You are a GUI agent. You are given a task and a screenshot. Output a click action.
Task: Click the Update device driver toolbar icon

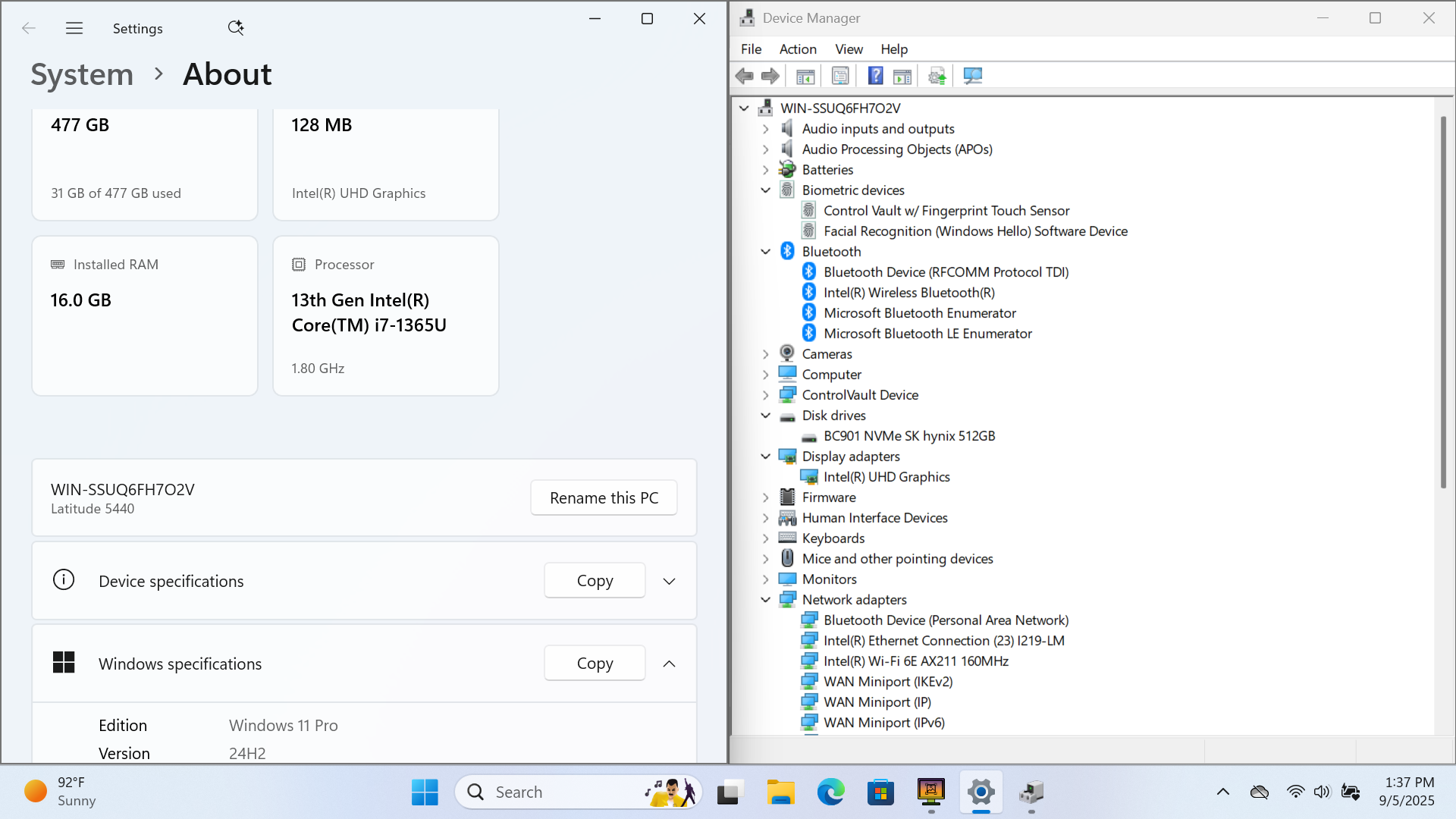(937, 76)
